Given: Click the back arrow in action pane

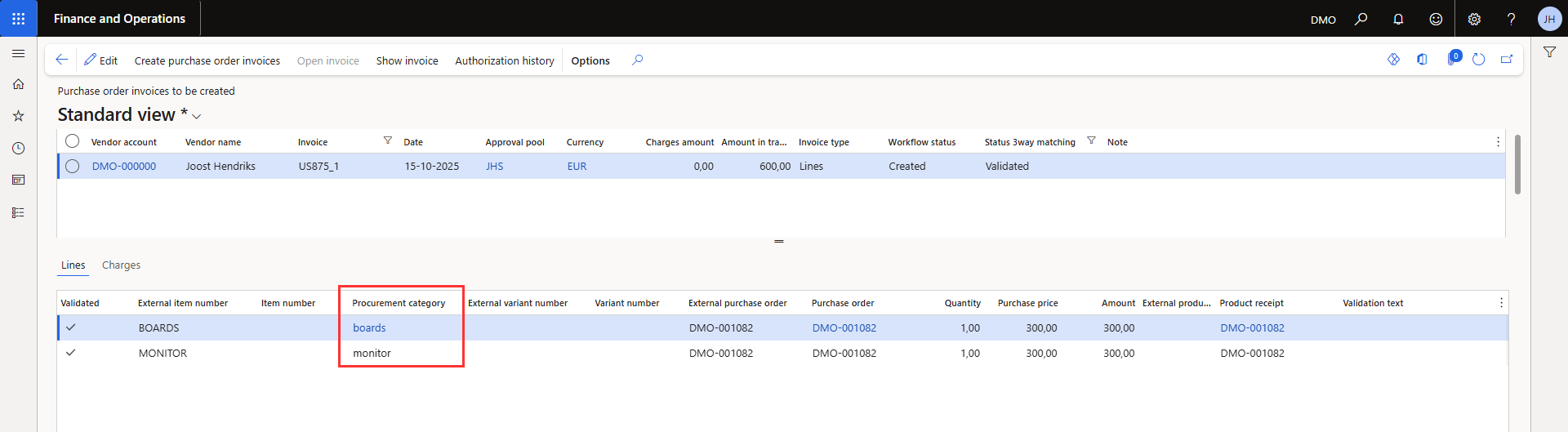Looking at the screenshot, I should (x=61, y=60).
